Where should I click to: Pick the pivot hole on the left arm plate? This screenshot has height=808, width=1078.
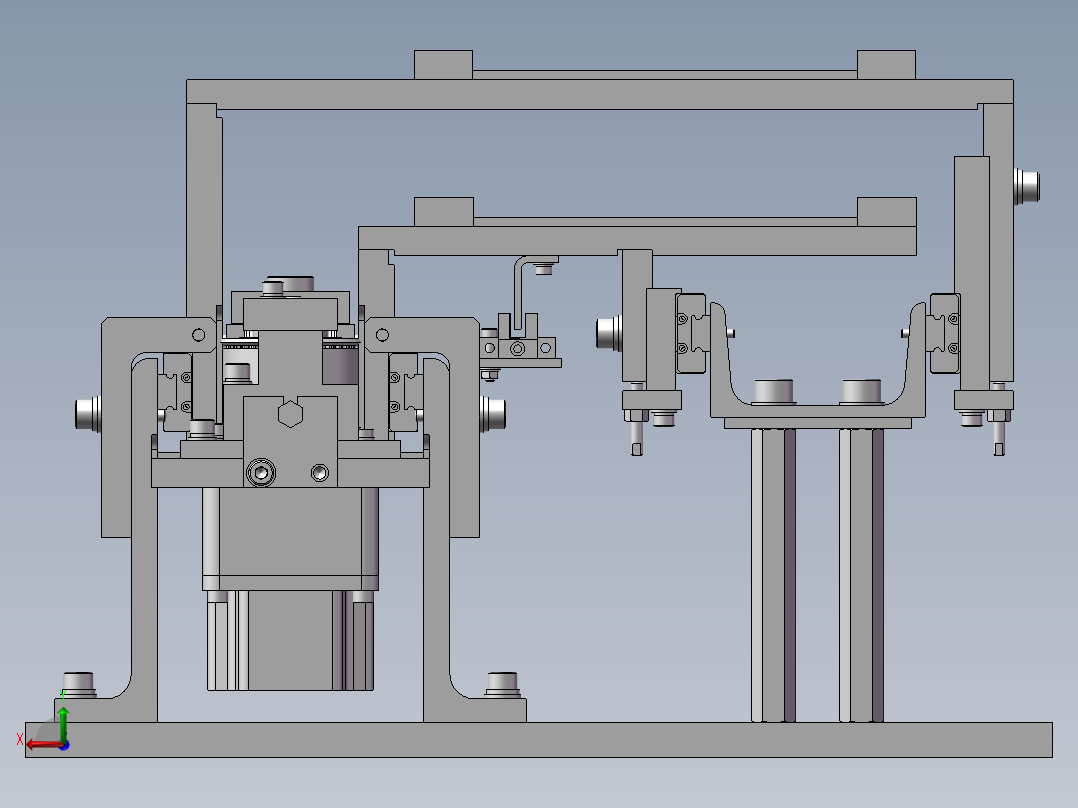pyautogui.click(x=199, y=335)
